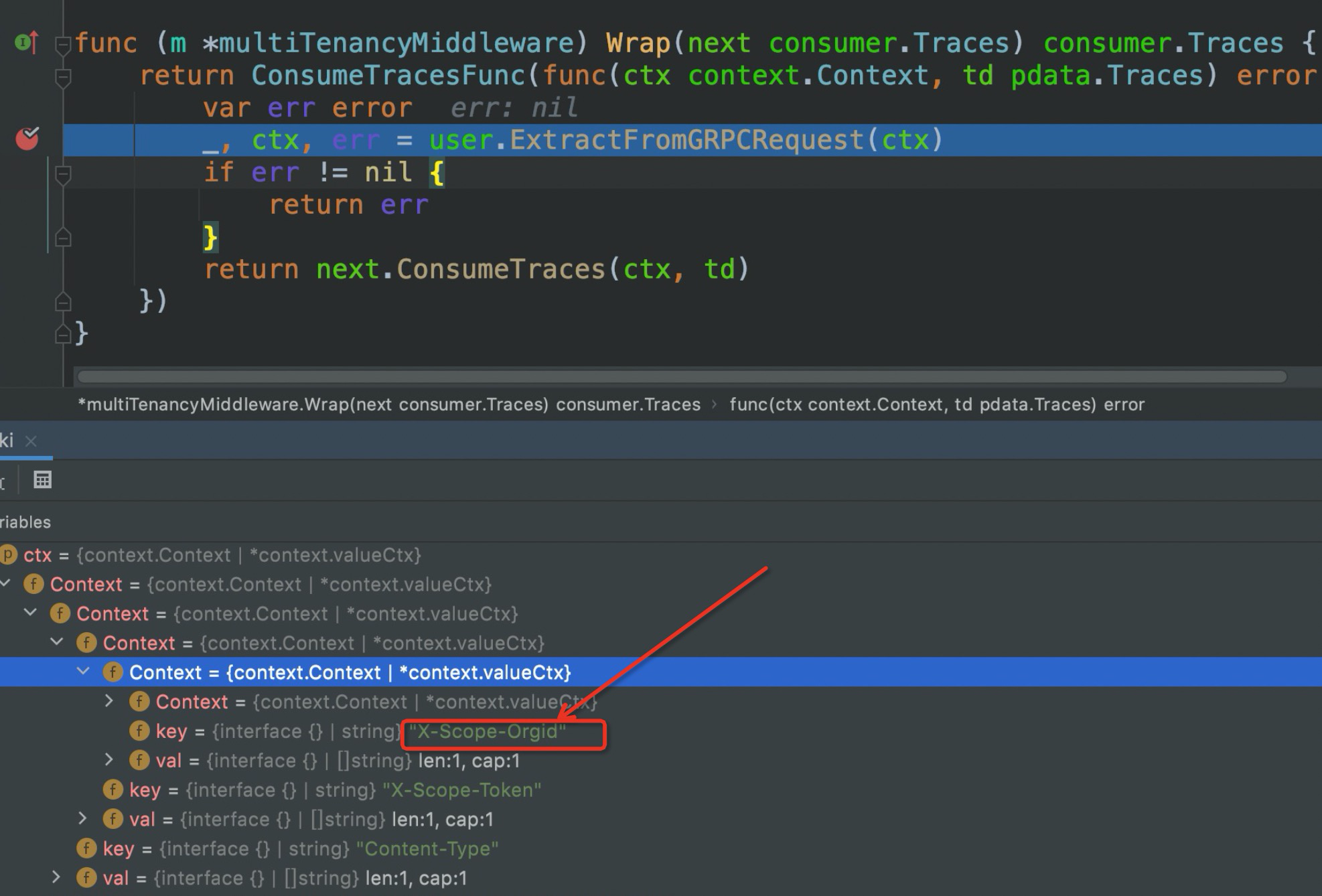Expand the collapsed Context child under the selected row
Image resolution: width=1322 pixels, height=896 pixels.
click(x=110, y=701)
